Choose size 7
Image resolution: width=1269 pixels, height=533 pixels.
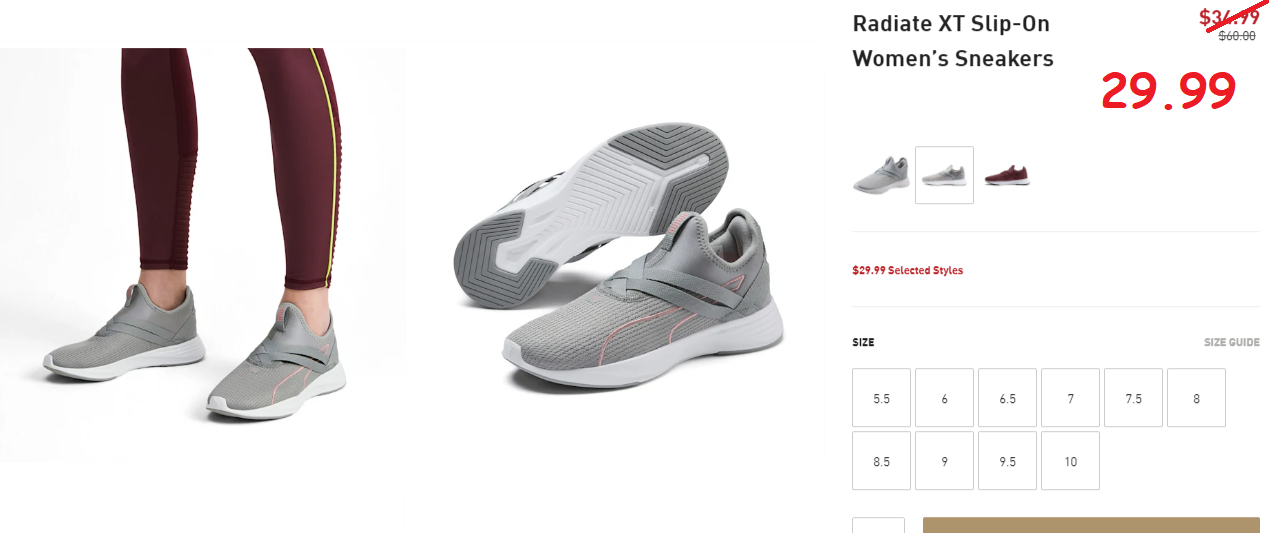pyautogui.click(x=1070, y=398)
